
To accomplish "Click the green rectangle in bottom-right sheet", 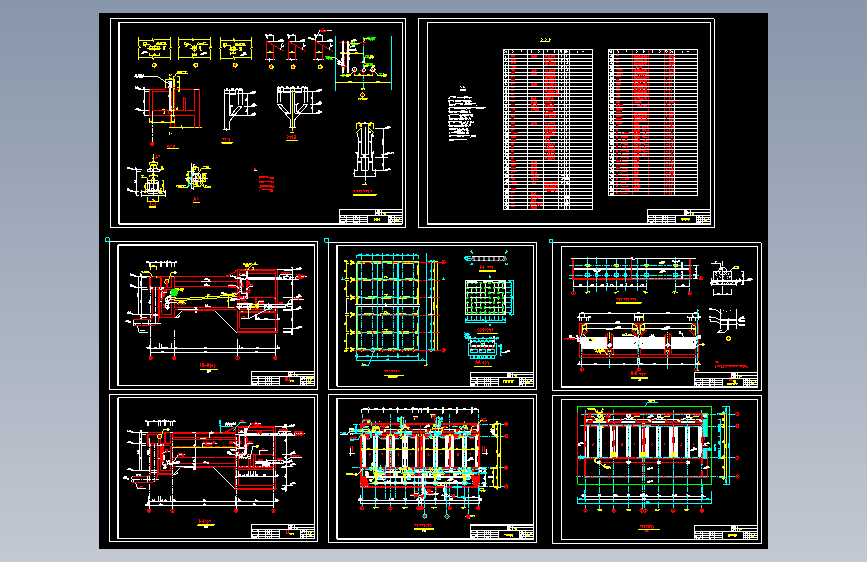I will tap(644, 445).
